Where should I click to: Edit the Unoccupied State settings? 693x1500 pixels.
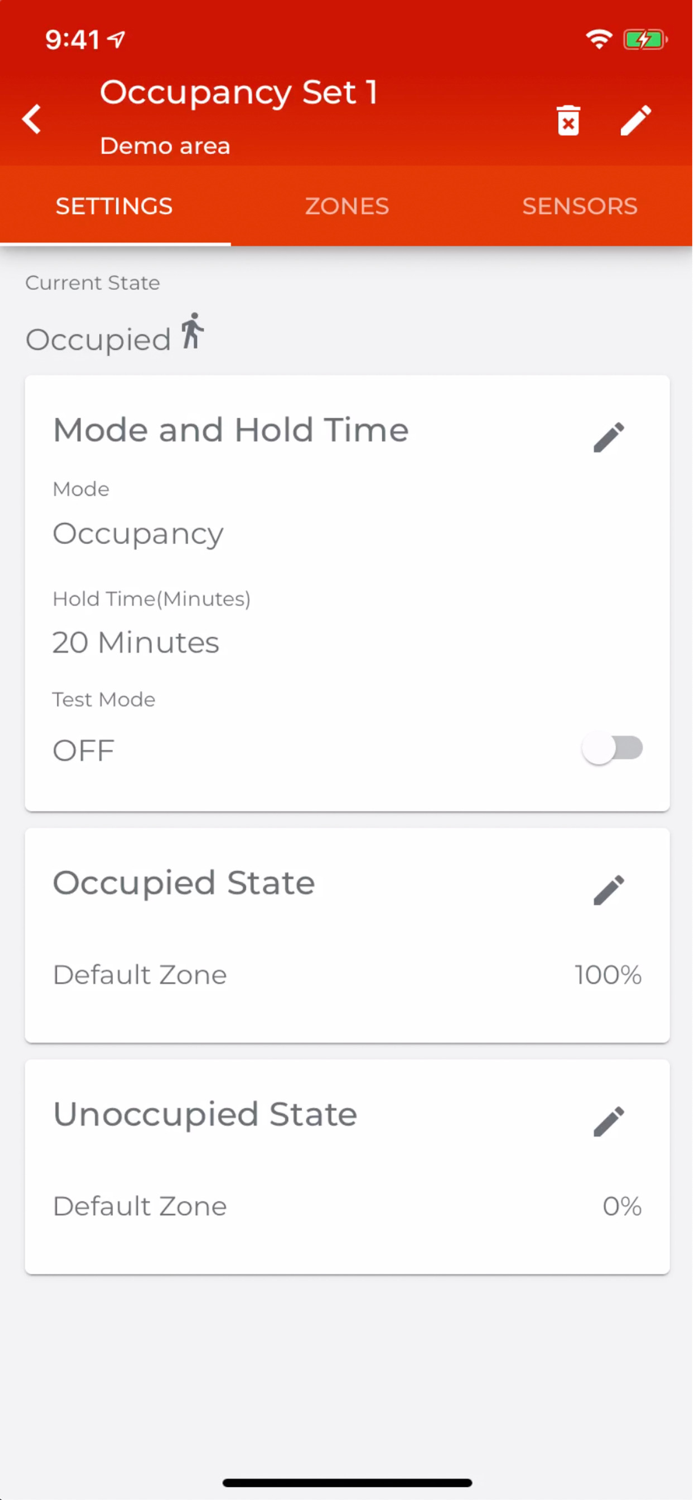608,1121
